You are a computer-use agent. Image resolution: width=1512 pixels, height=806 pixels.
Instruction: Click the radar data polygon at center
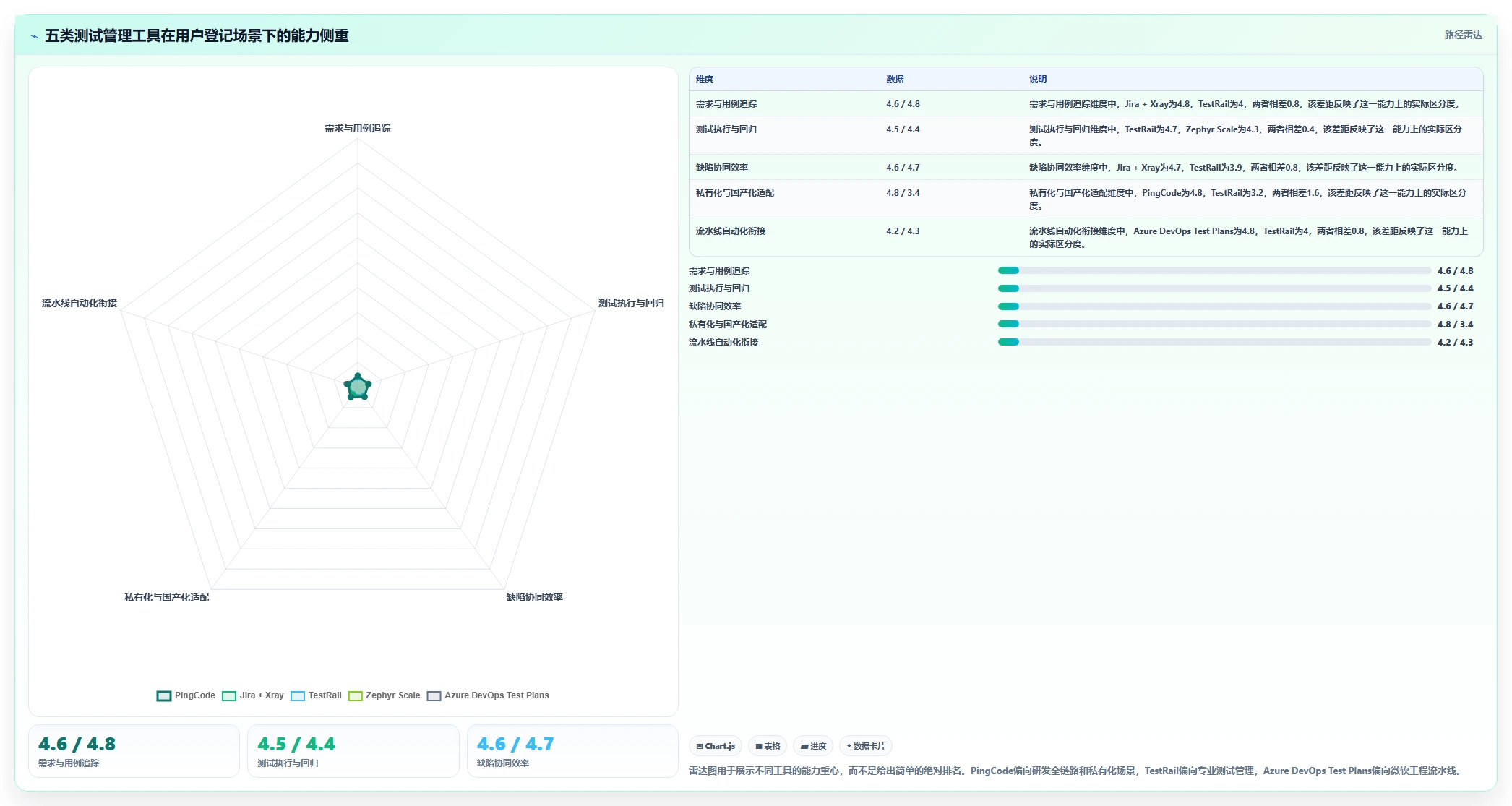(358, 387)
